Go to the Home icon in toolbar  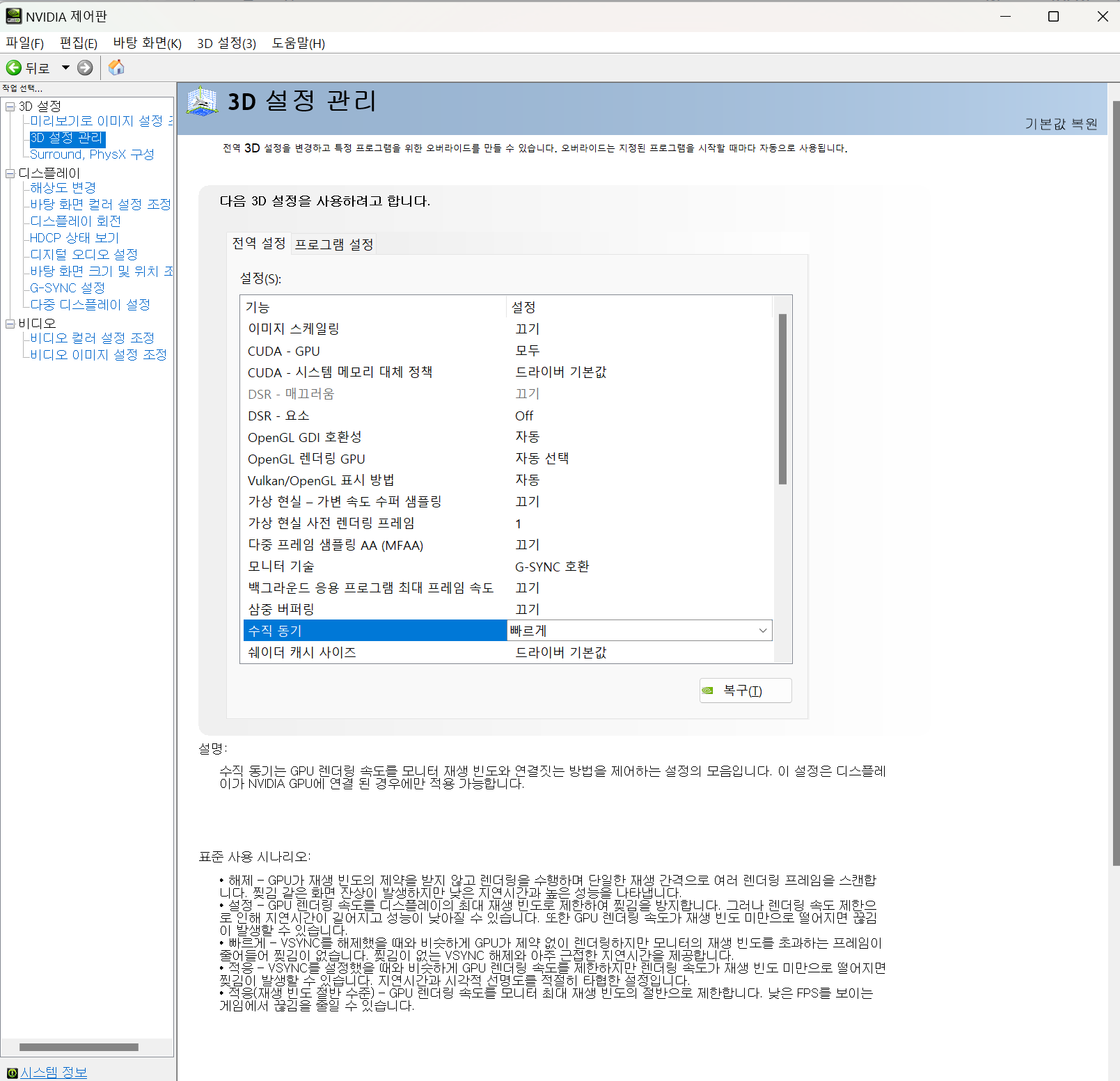click(x=117, y=67)
